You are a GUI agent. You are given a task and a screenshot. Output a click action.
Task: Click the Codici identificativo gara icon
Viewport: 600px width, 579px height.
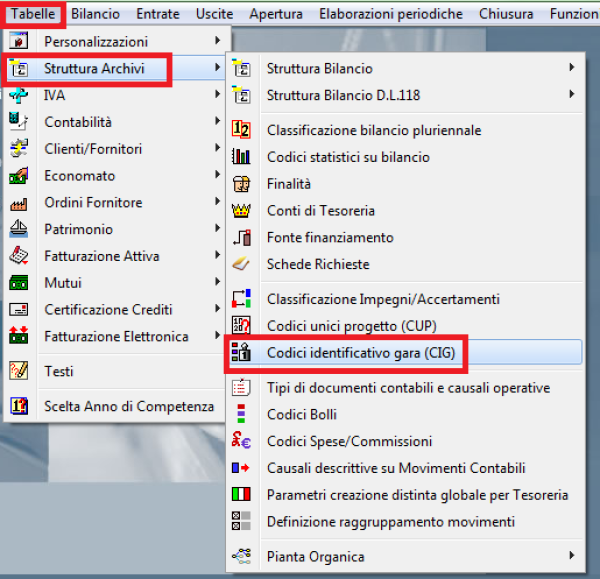tap(241, 352)
